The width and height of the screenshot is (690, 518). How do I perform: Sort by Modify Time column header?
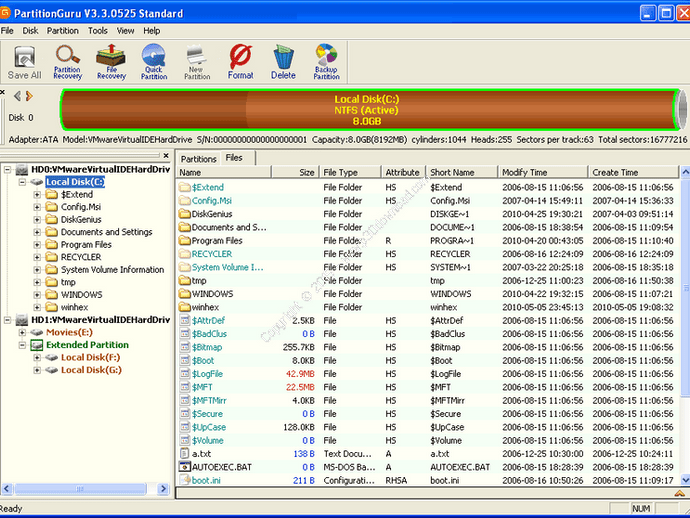click(x=542, y=173)
